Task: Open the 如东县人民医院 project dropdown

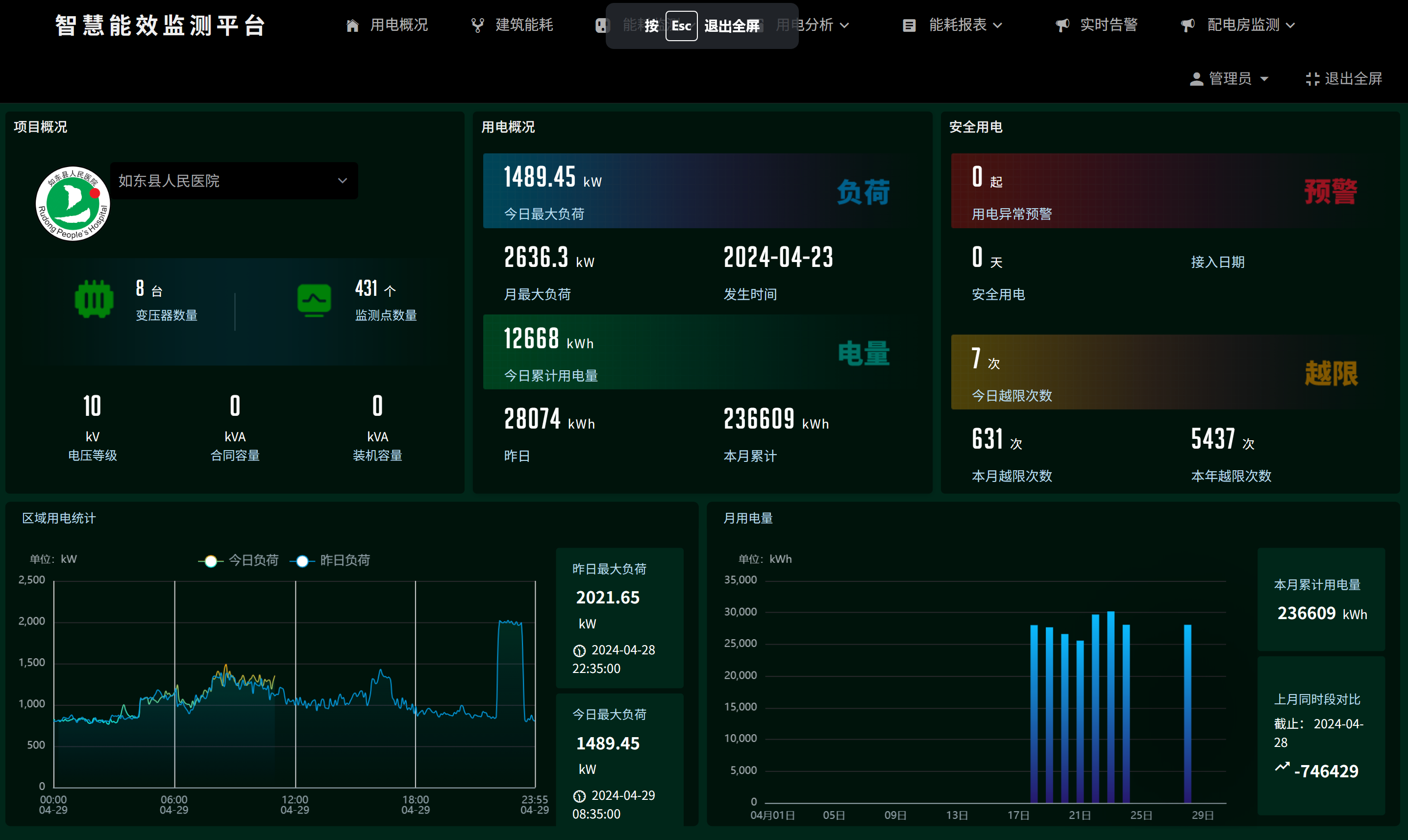Action: click(233, 181)
